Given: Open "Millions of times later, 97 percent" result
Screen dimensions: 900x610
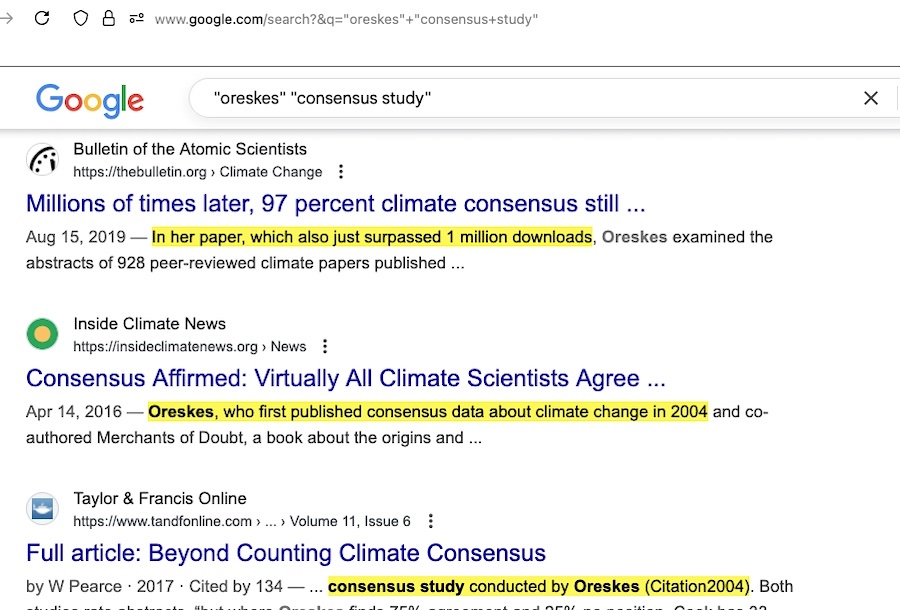Looking at the screenshot, I should point(335,204).
